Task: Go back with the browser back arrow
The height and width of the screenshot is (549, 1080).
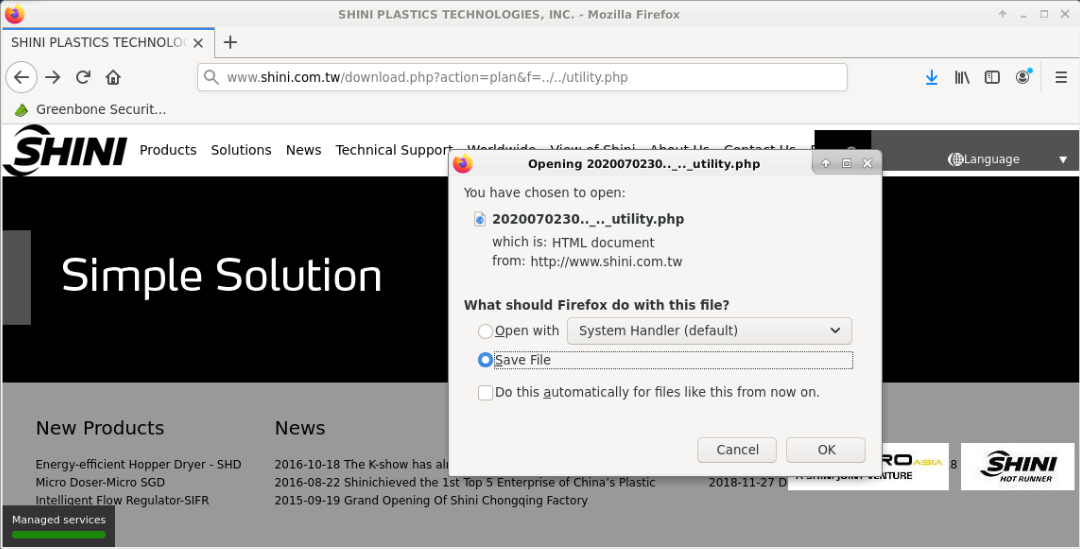Action: (x=21, y=77)
